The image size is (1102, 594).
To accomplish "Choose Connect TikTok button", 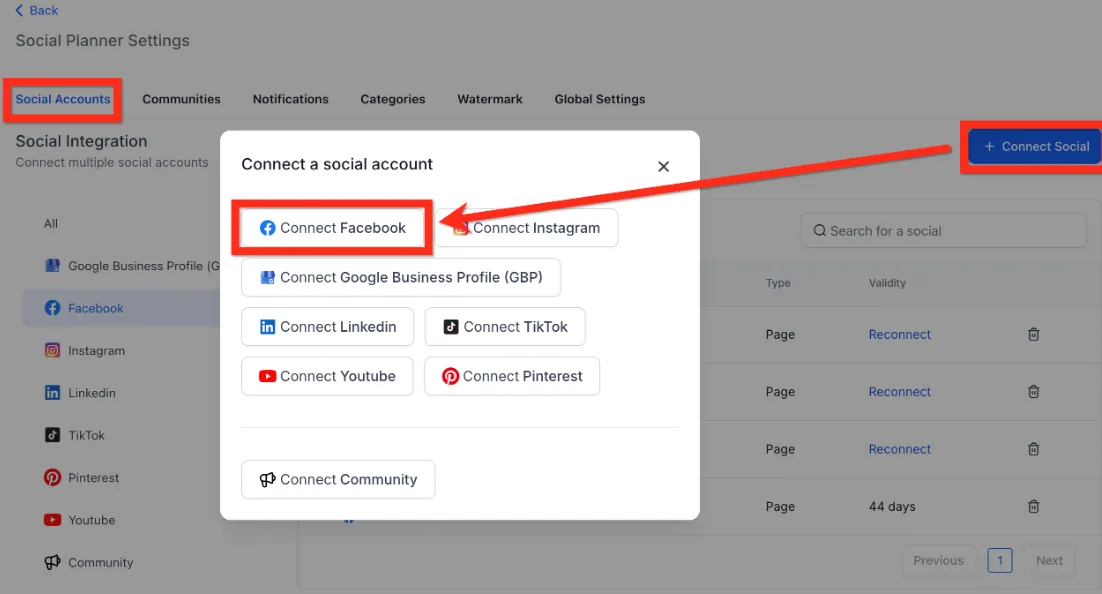I will (x=505, y=326).
